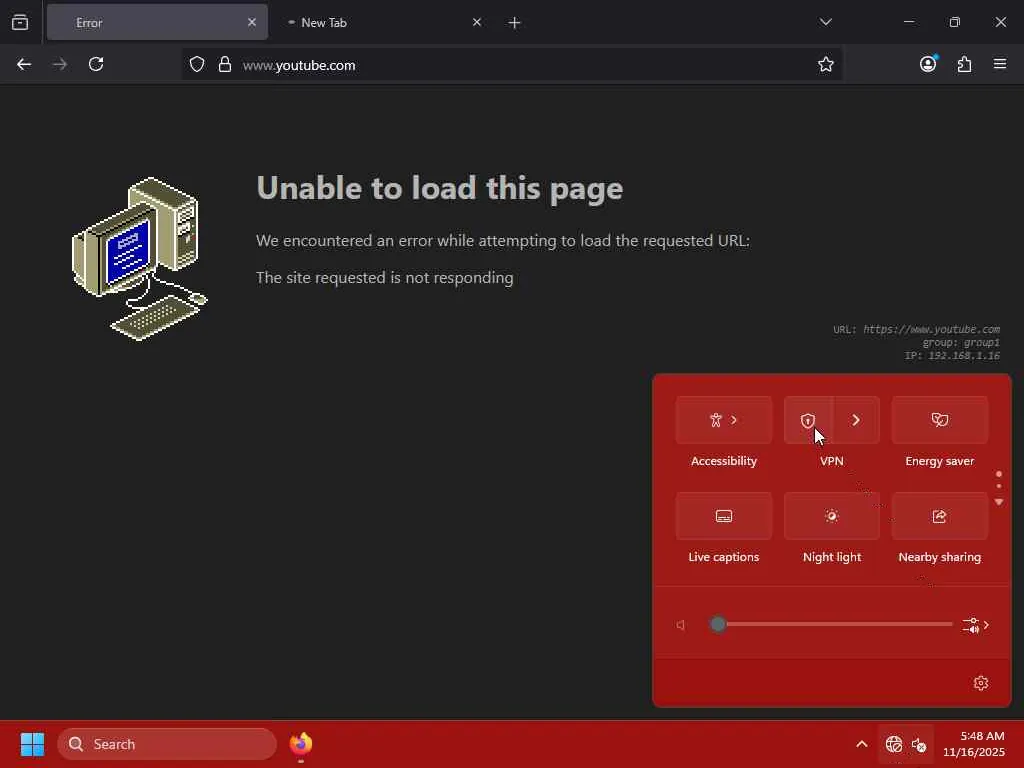Viewport: 1024px width, 768px height.
Task: Click the network globe icon in the tray
Action: [894, 744]
